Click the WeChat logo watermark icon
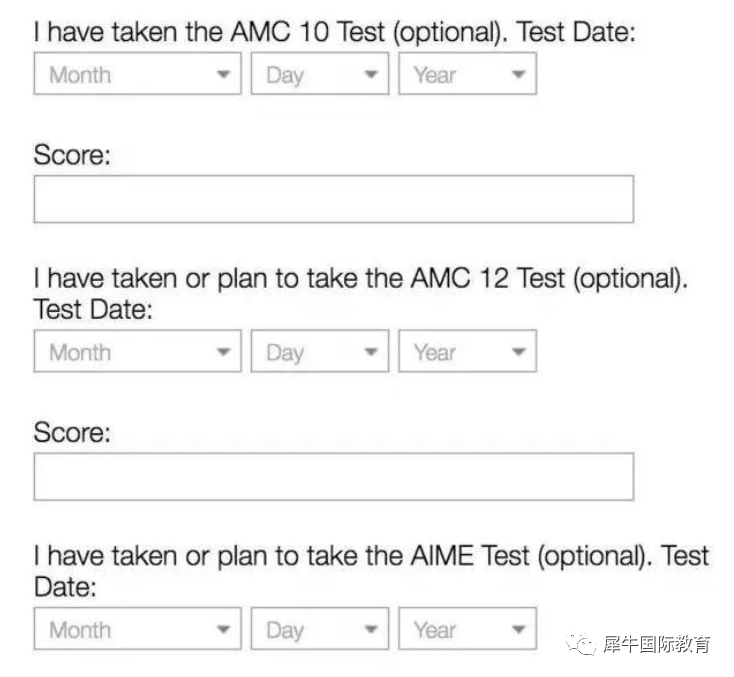The height and width of the screenshot is (677, 734). [x=581, y=645]
